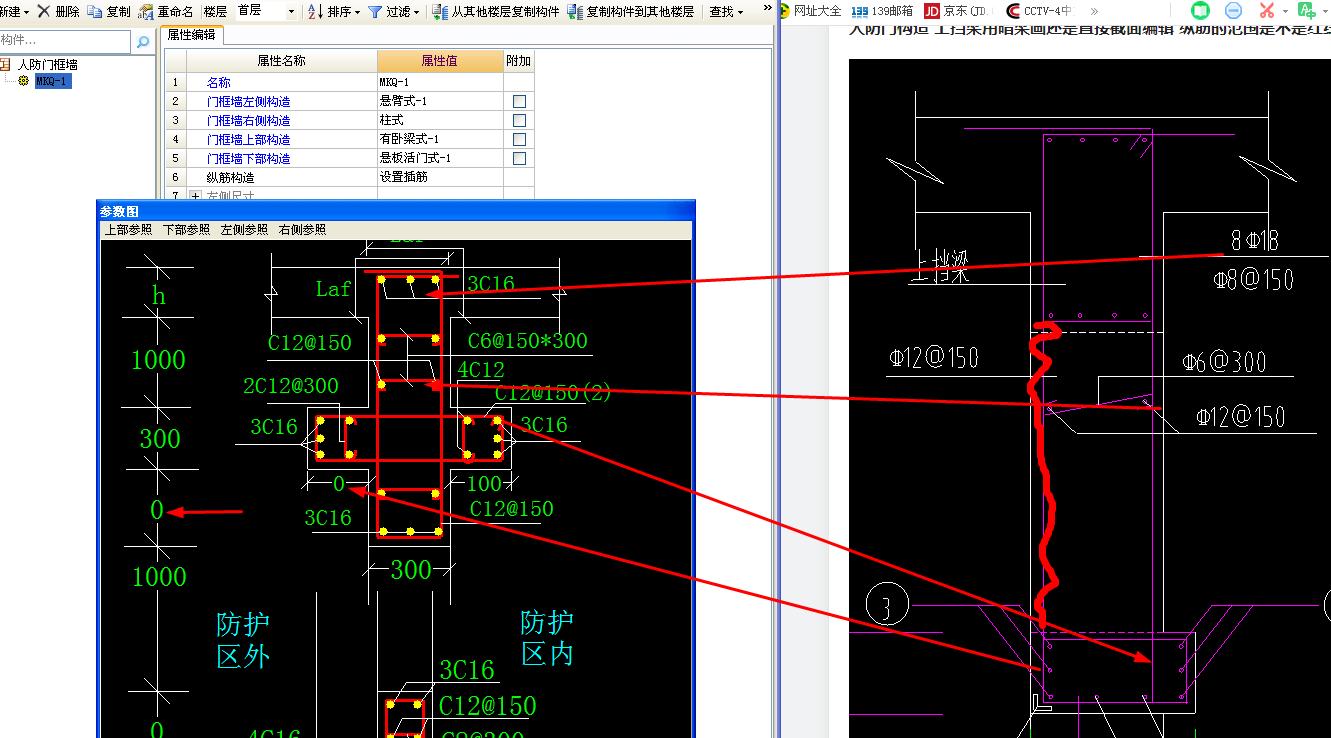1331x738 pixels.
Task: Click dimension h in 参数图
Action: click(158, 296)
